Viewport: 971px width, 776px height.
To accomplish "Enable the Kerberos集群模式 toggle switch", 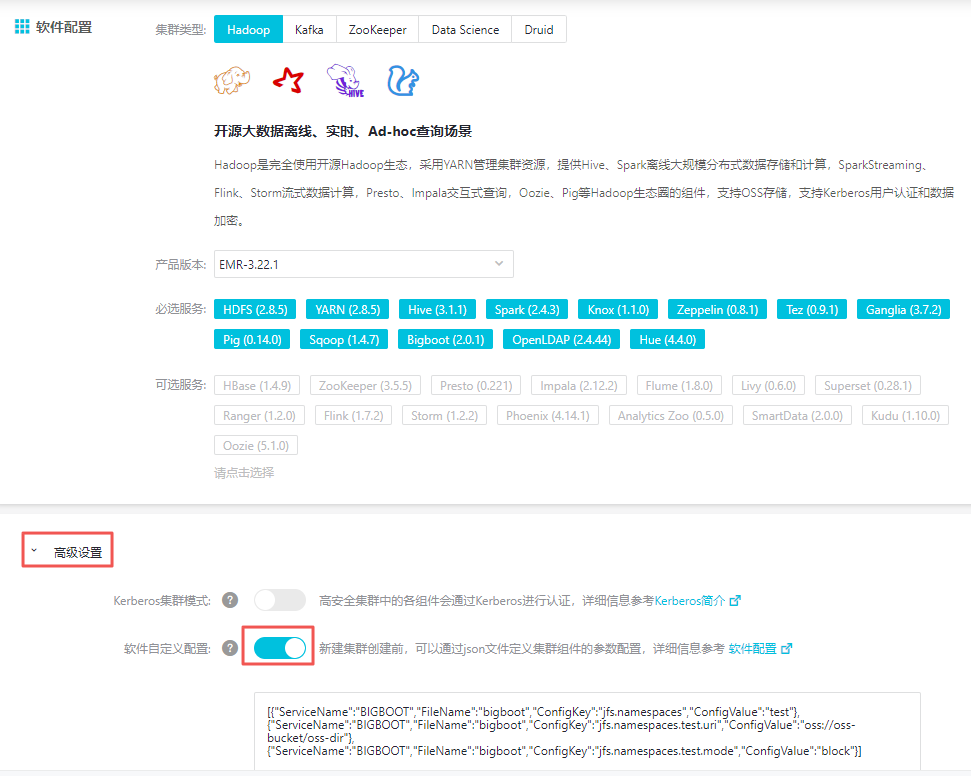I will pos(279,600).
